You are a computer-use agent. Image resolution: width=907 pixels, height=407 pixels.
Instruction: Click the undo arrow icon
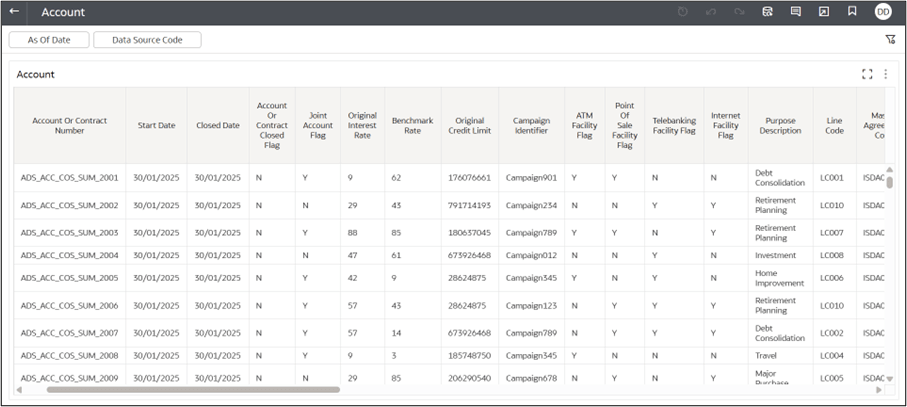coord(711,12)
